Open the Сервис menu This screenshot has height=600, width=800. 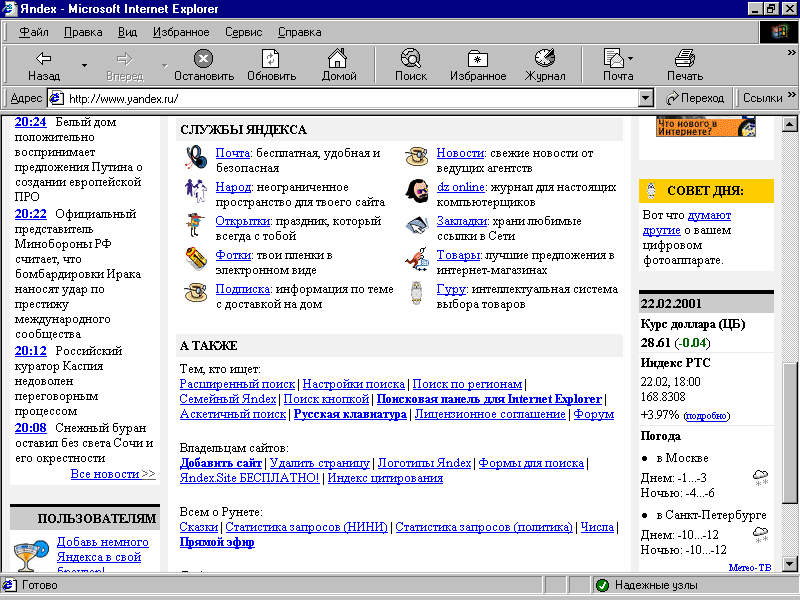pyautogui.click(x=243, y=32)
